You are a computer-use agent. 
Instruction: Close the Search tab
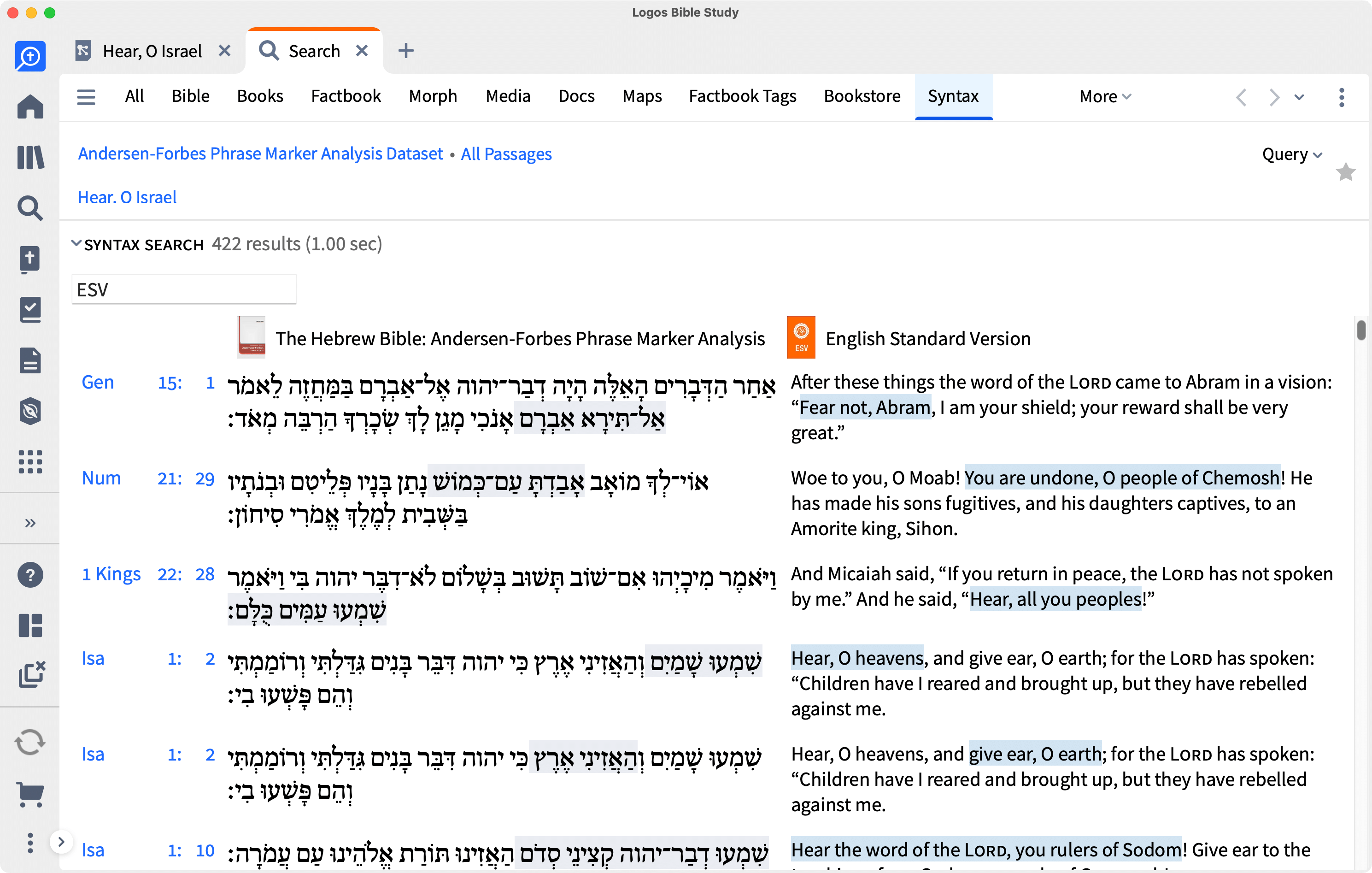362,51
